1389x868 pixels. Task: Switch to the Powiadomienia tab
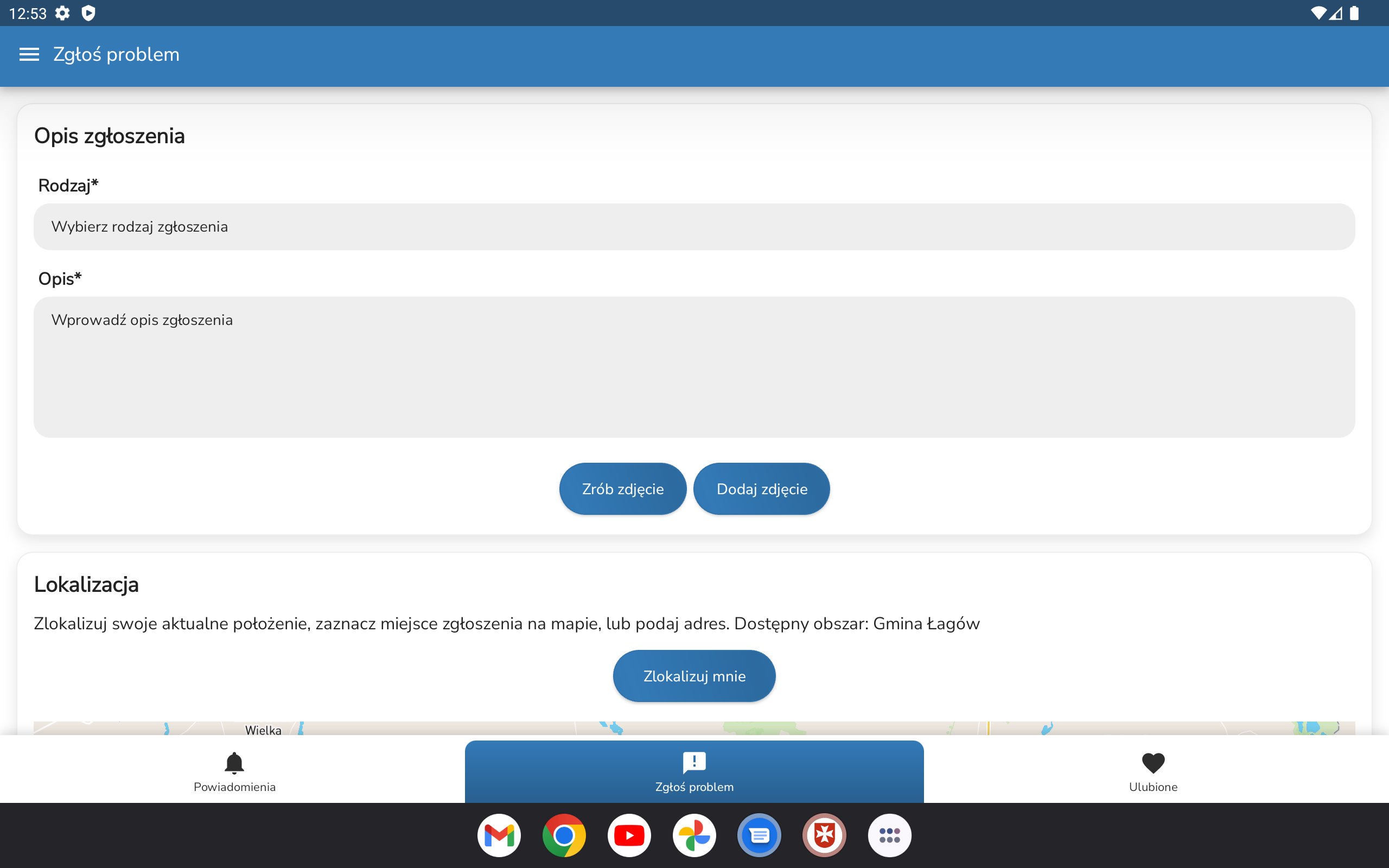click(x=234, y=786)
